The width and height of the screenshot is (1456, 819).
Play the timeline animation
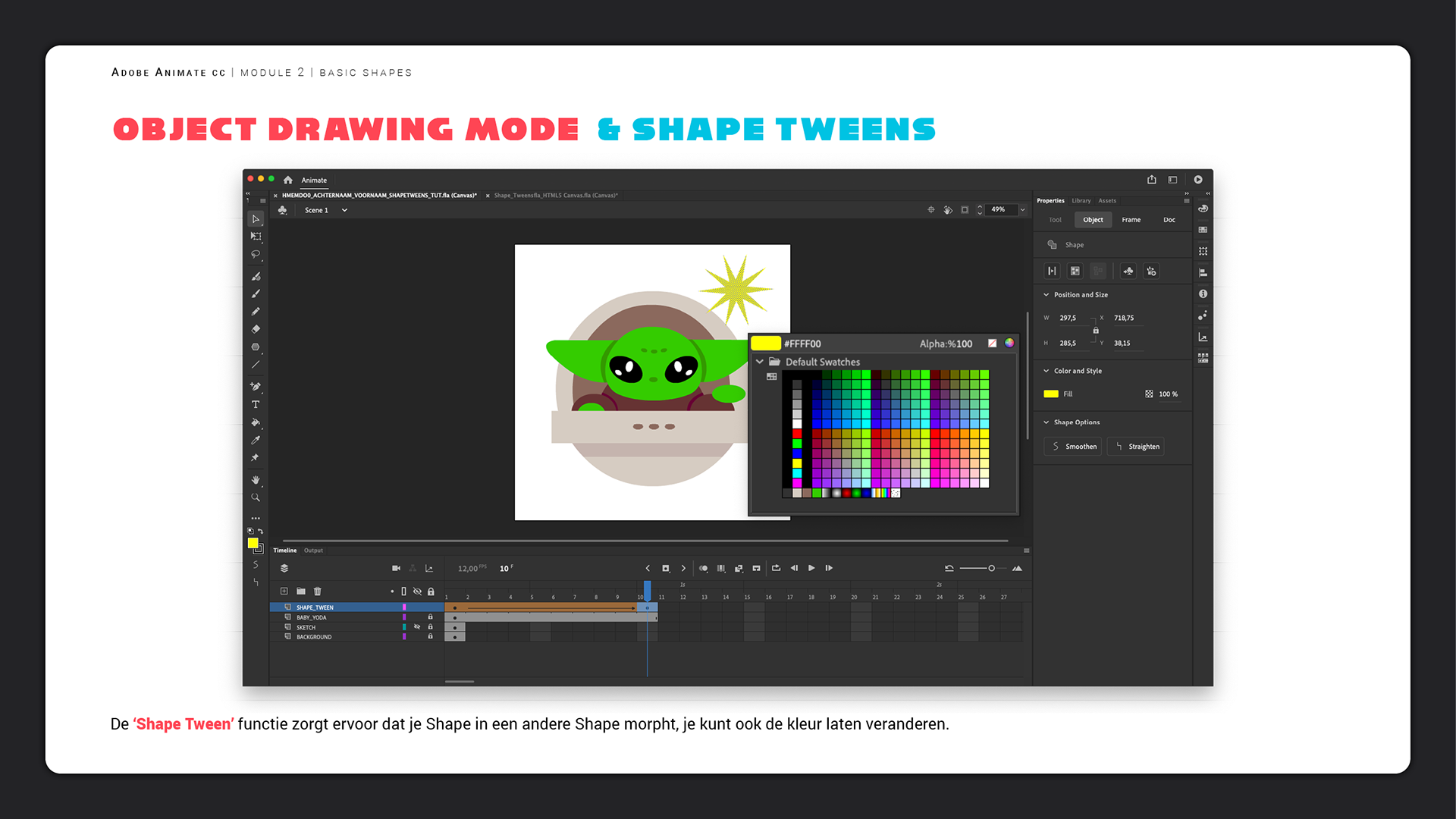tap(811, 568)
